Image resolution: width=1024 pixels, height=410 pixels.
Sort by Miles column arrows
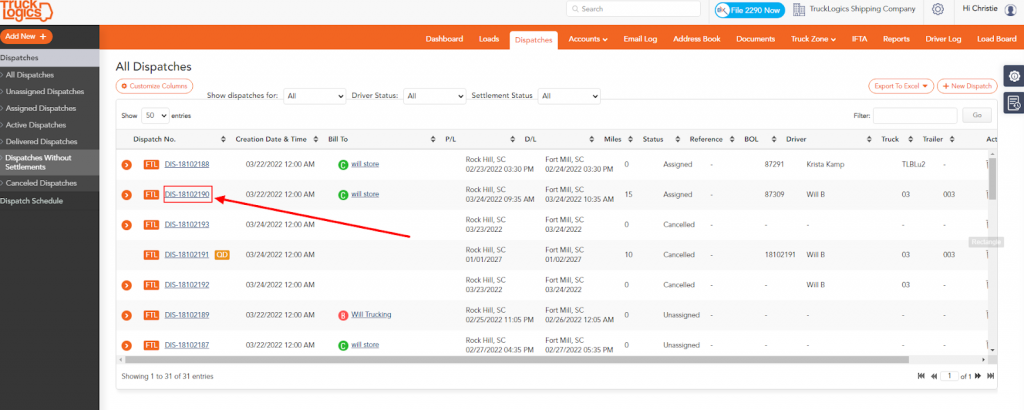[x=630, y=139]
